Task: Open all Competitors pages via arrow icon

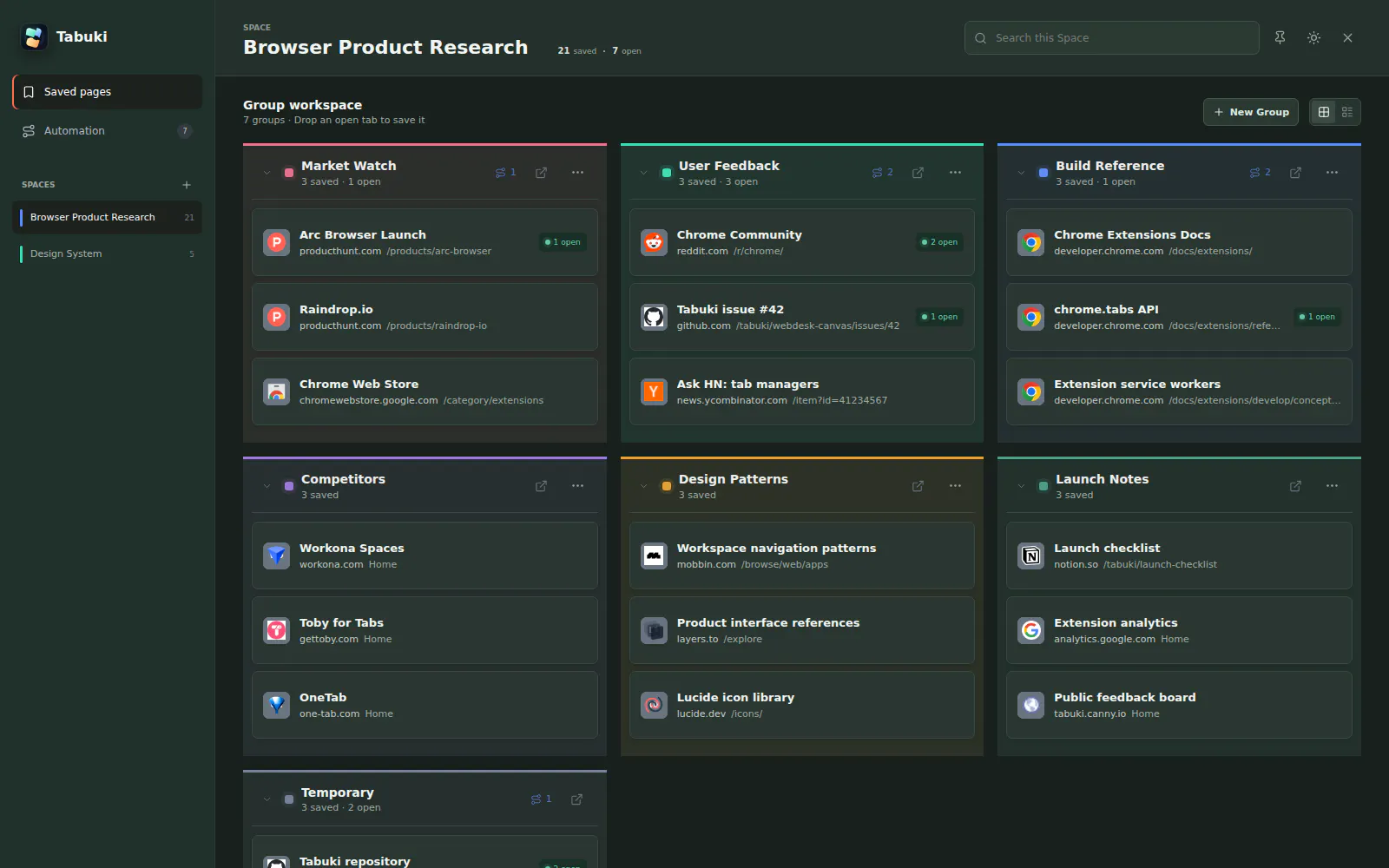Action: pos(541,486)
